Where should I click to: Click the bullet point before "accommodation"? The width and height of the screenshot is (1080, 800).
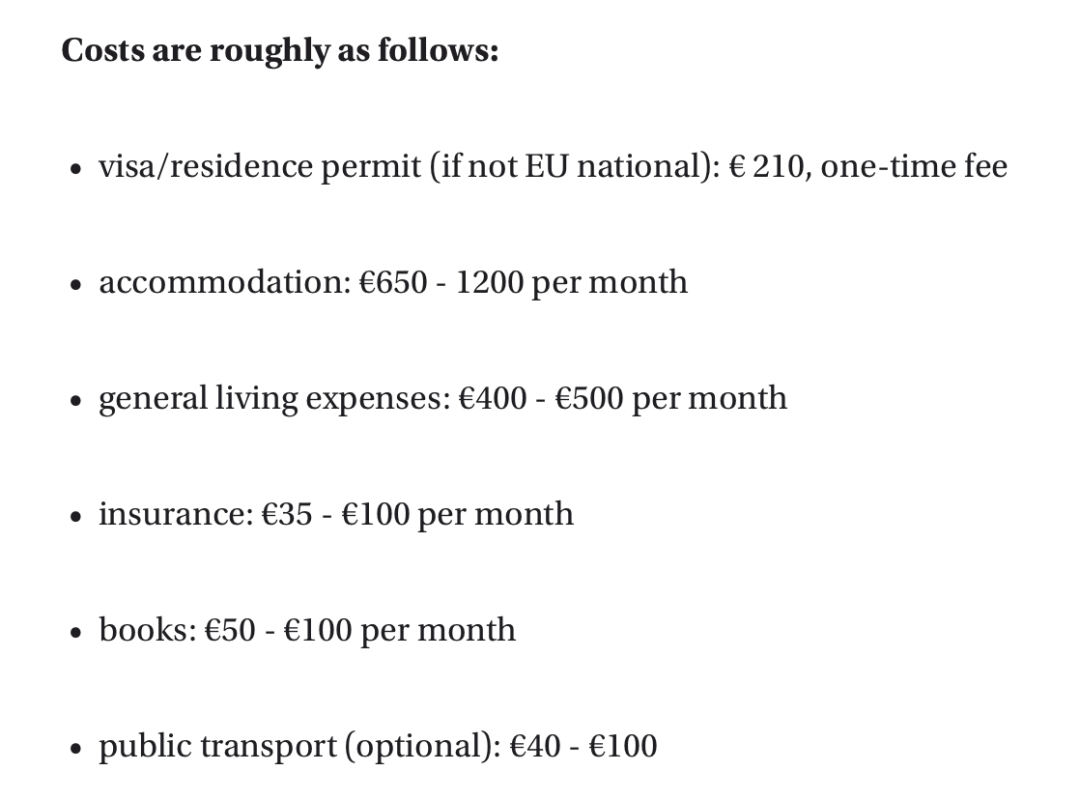point(75,285)
